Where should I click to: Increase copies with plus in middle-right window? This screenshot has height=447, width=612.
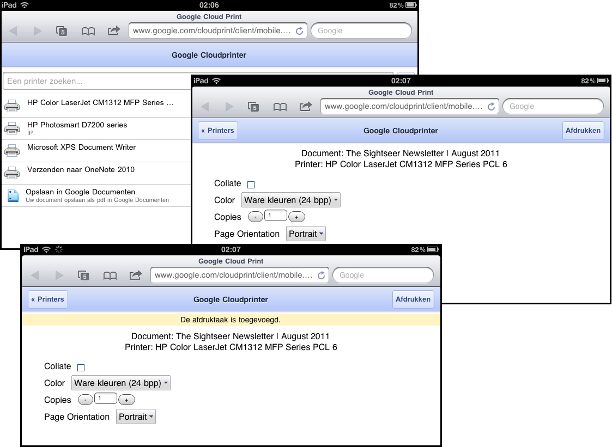tap(297, 217)
